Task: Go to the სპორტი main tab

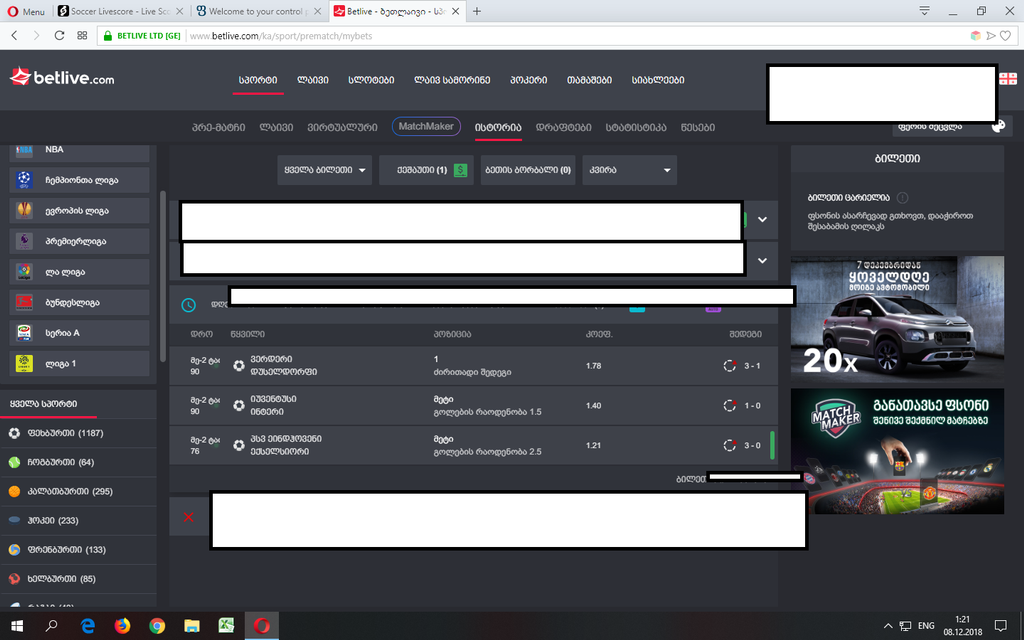Action: [x=258, y=80]
